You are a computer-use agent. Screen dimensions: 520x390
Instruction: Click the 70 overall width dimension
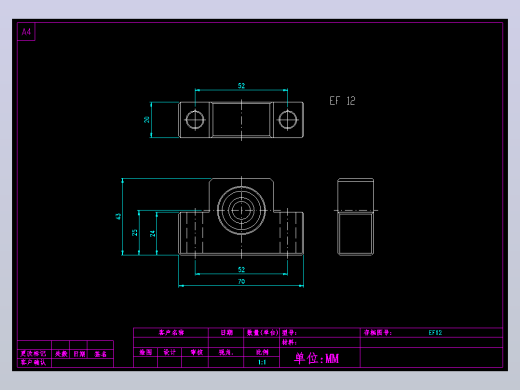(x=241, y=281)
